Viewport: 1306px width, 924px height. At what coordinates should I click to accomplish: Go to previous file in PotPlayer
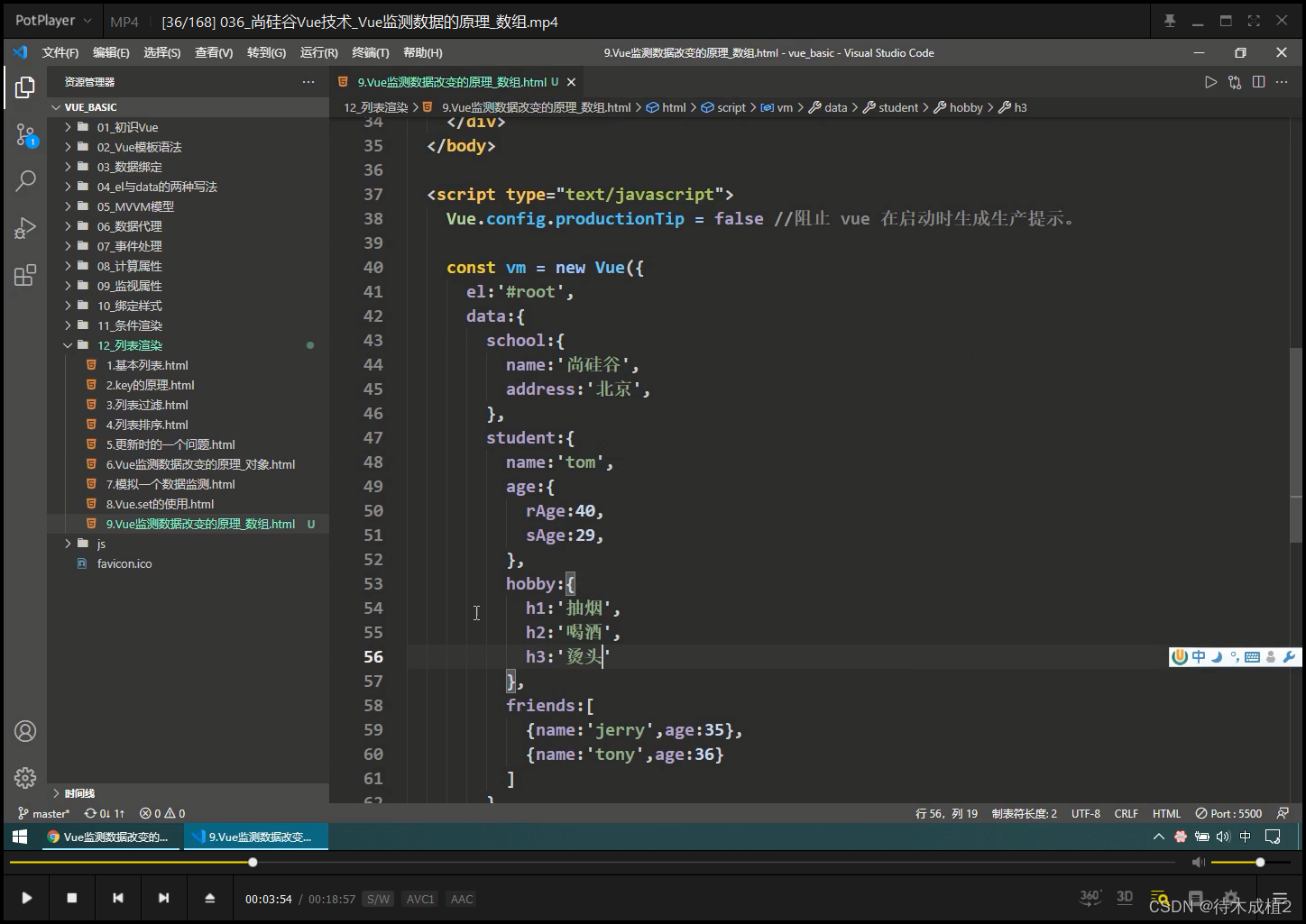tap(118, 898)
